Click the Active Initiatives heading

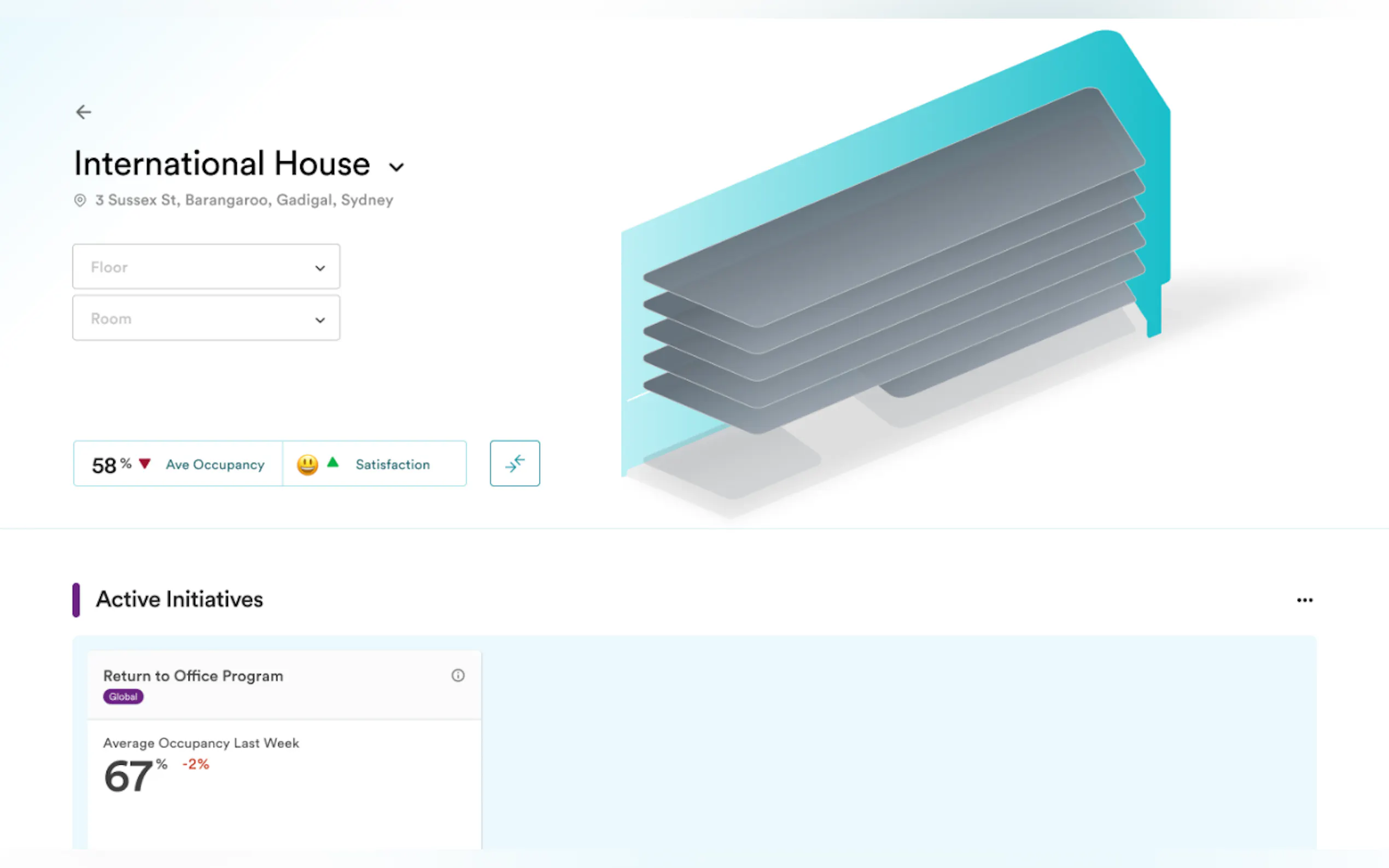179,599
